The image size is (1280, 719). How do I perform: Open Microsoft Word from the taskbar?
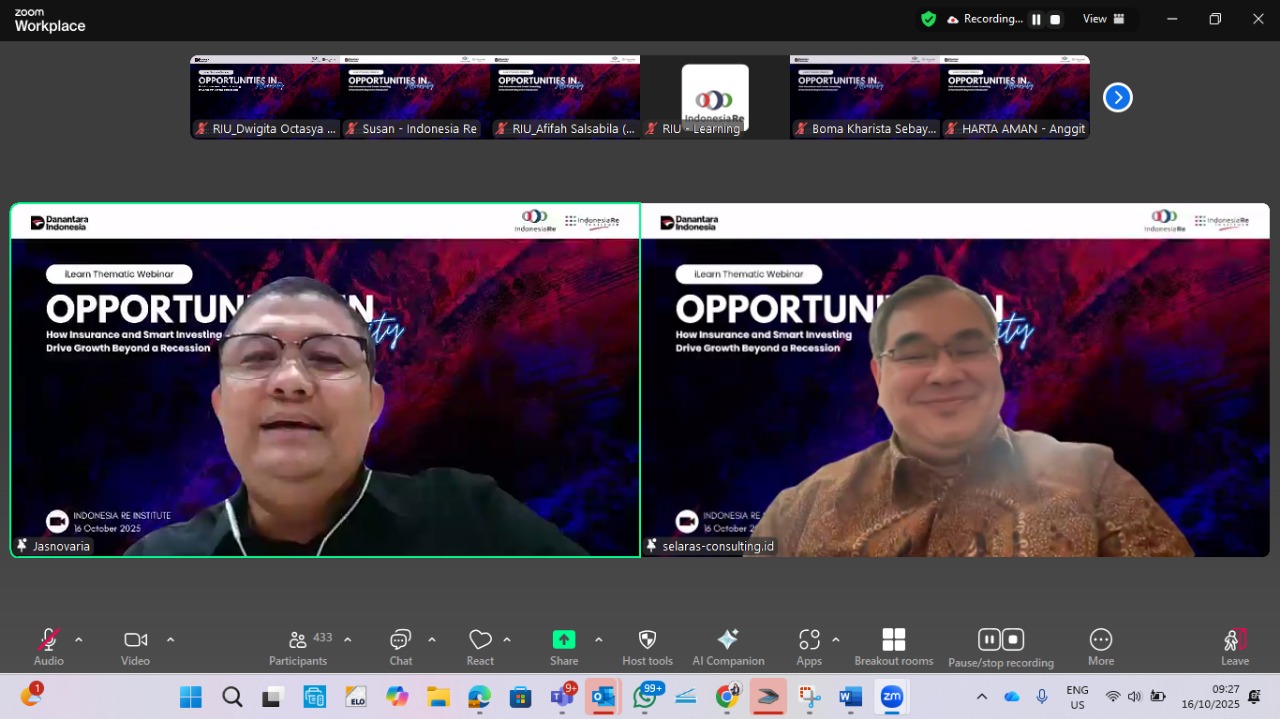[x=850, y=697]
